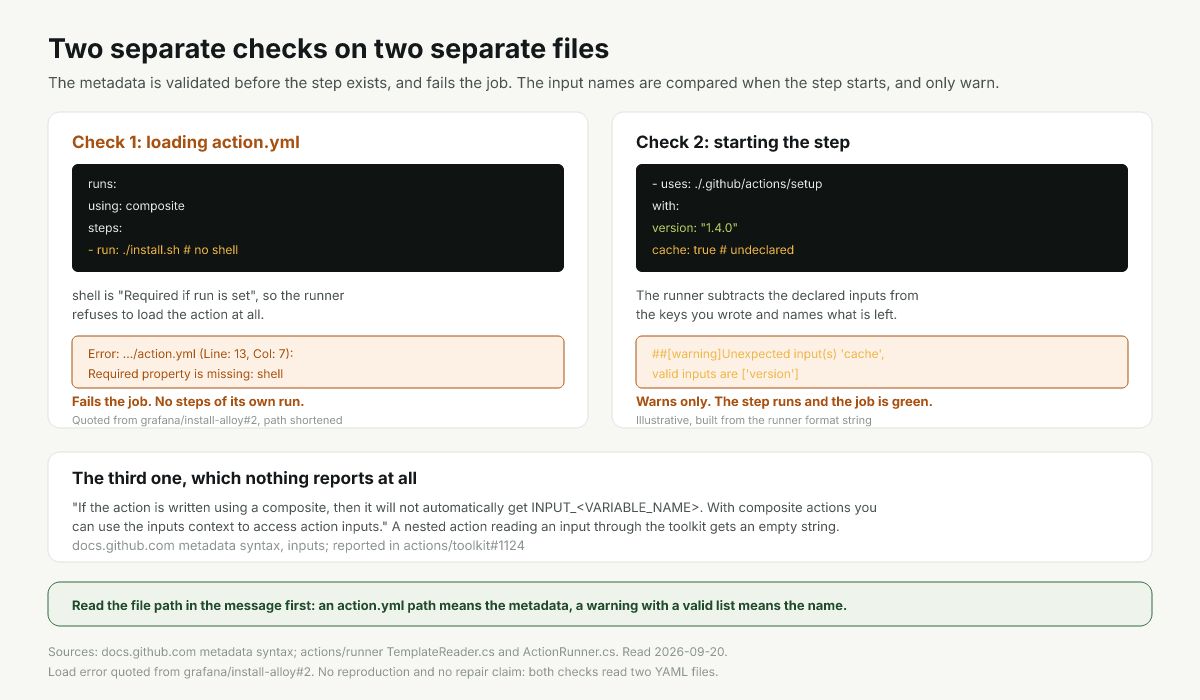Viewport: 1200px width, 700px height.
Task: Click the subtitle beginning 'The metadata is validated'
Action: click(x=524, y=83)
